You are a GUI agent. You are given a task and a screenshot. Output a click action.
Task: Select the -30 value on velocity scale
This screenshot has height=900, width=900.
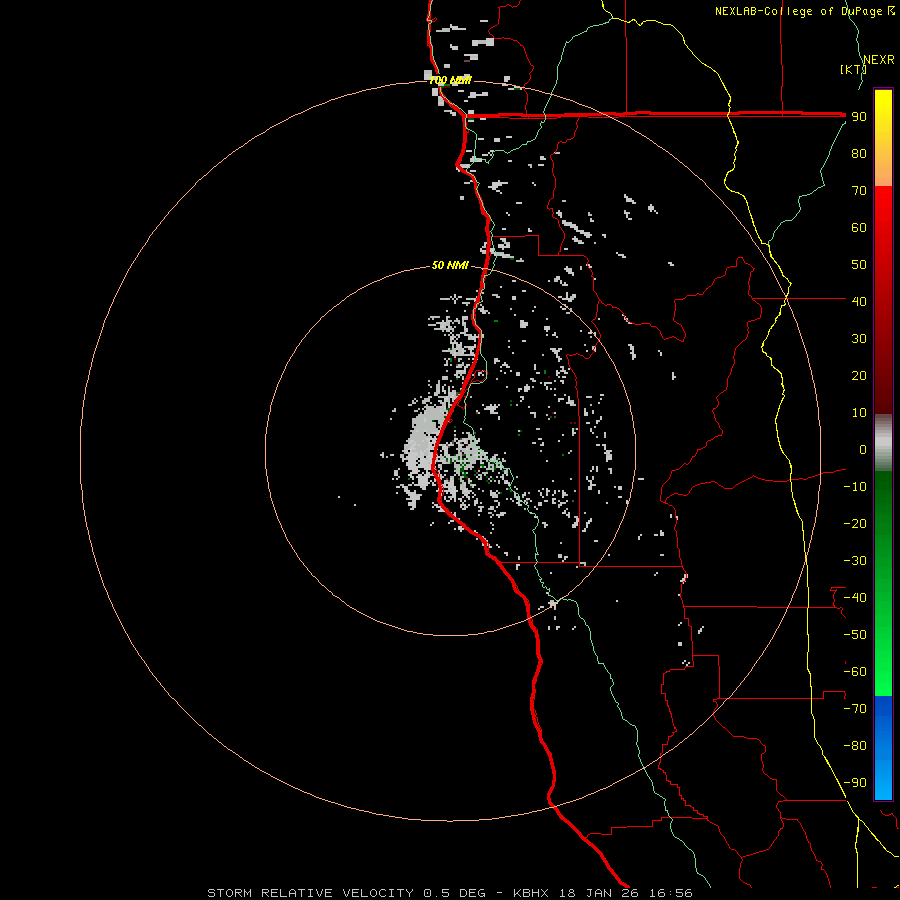855,561
